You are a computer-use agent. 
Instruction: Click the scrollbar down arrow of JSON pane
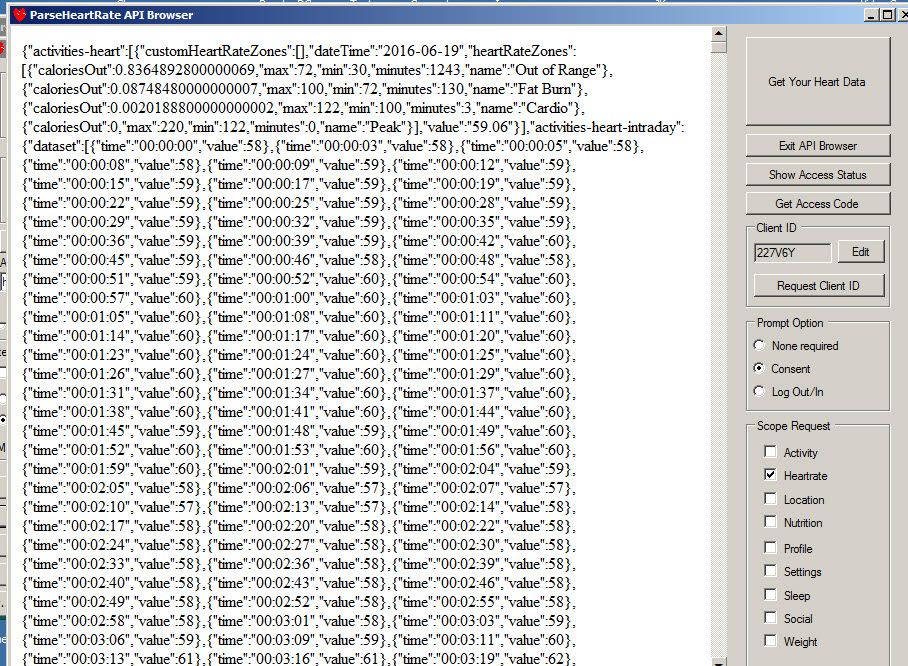click(719, 661)
